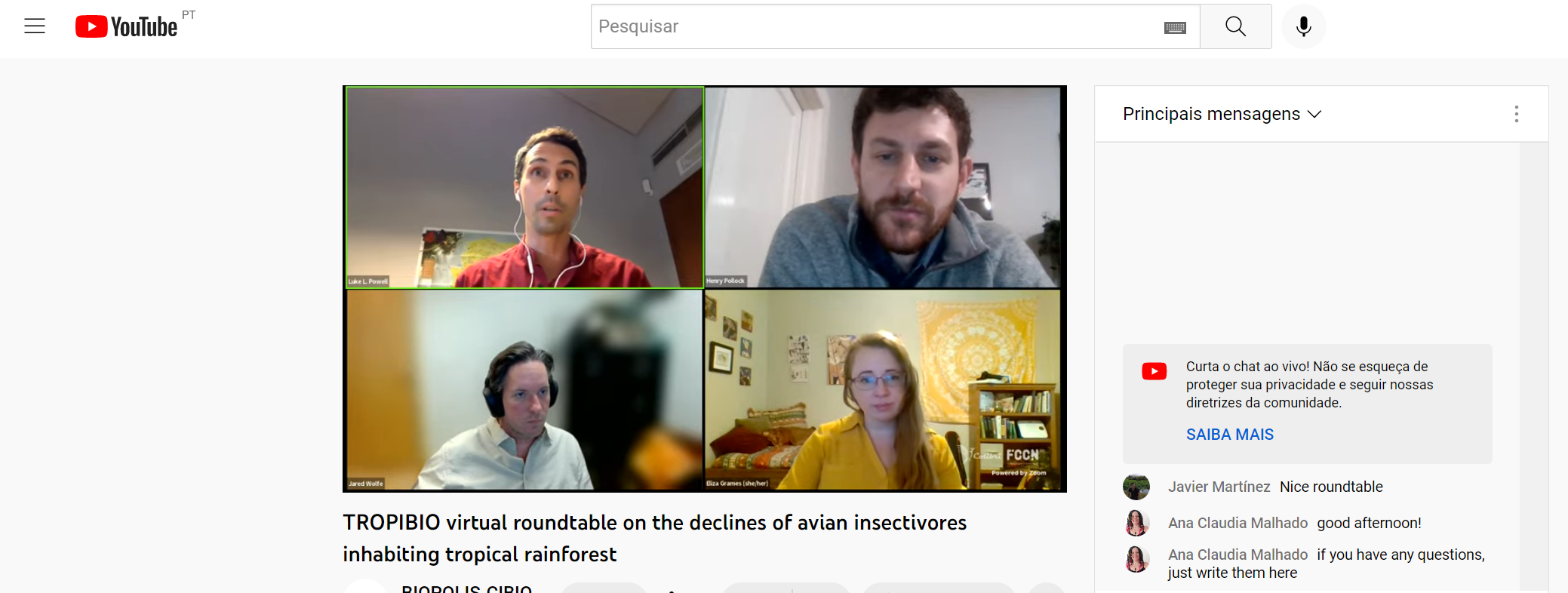Click the video player to pause

(704, 289)
